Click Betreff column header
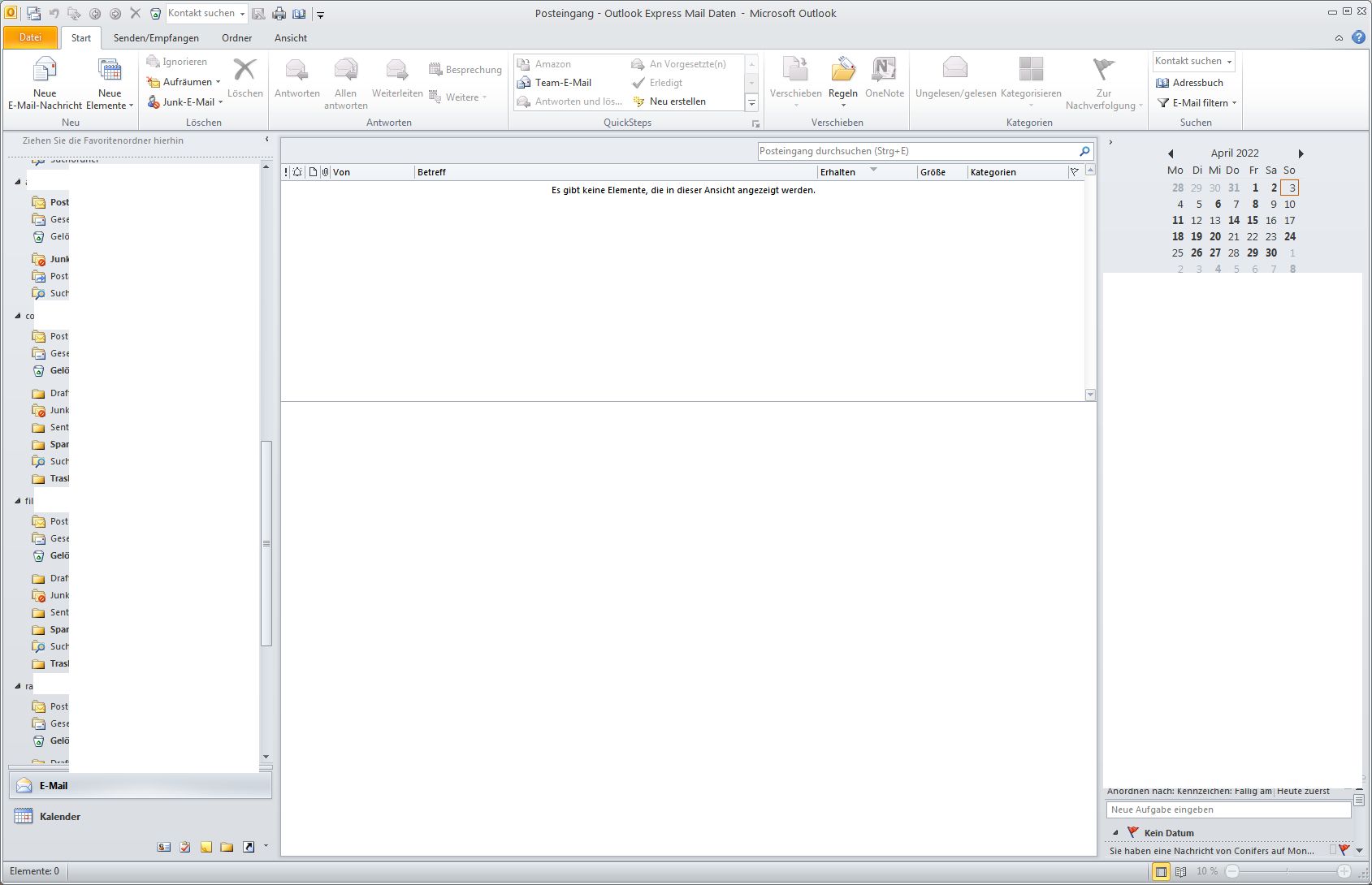1372x885 pixels. coord(616,172)
